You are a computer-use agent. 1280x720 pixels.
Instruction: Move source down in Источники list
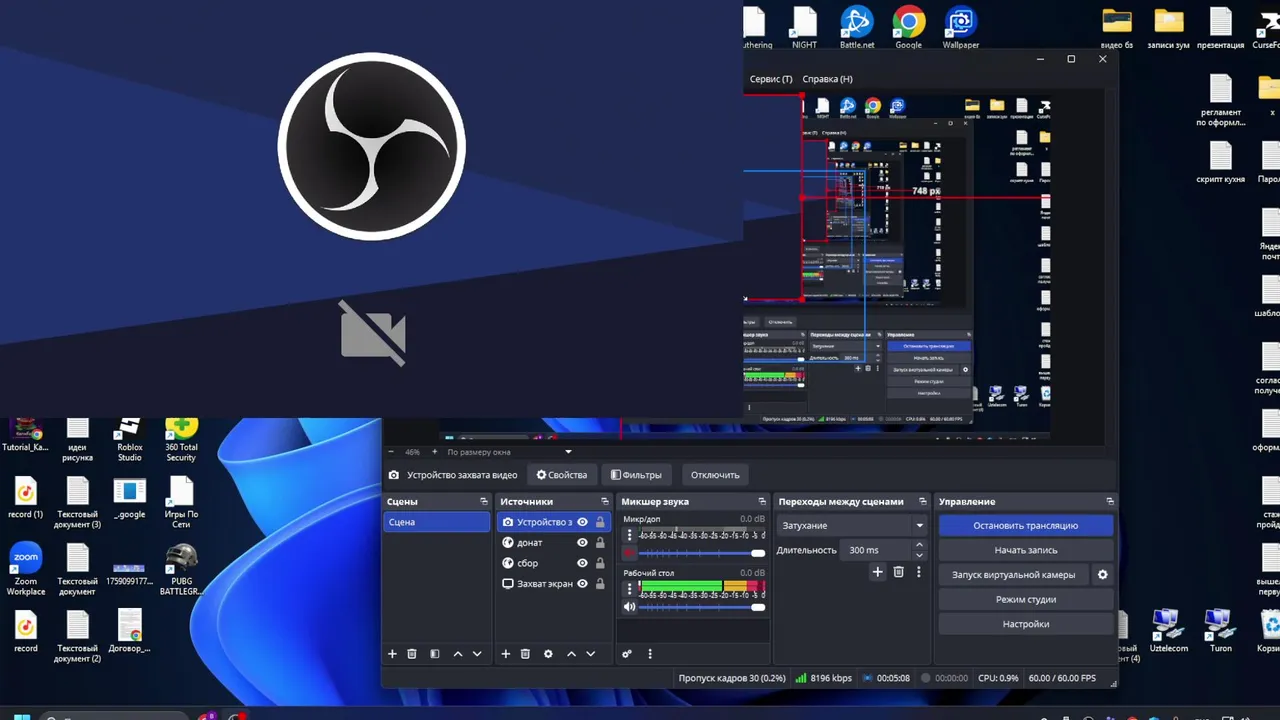[591, 654]
